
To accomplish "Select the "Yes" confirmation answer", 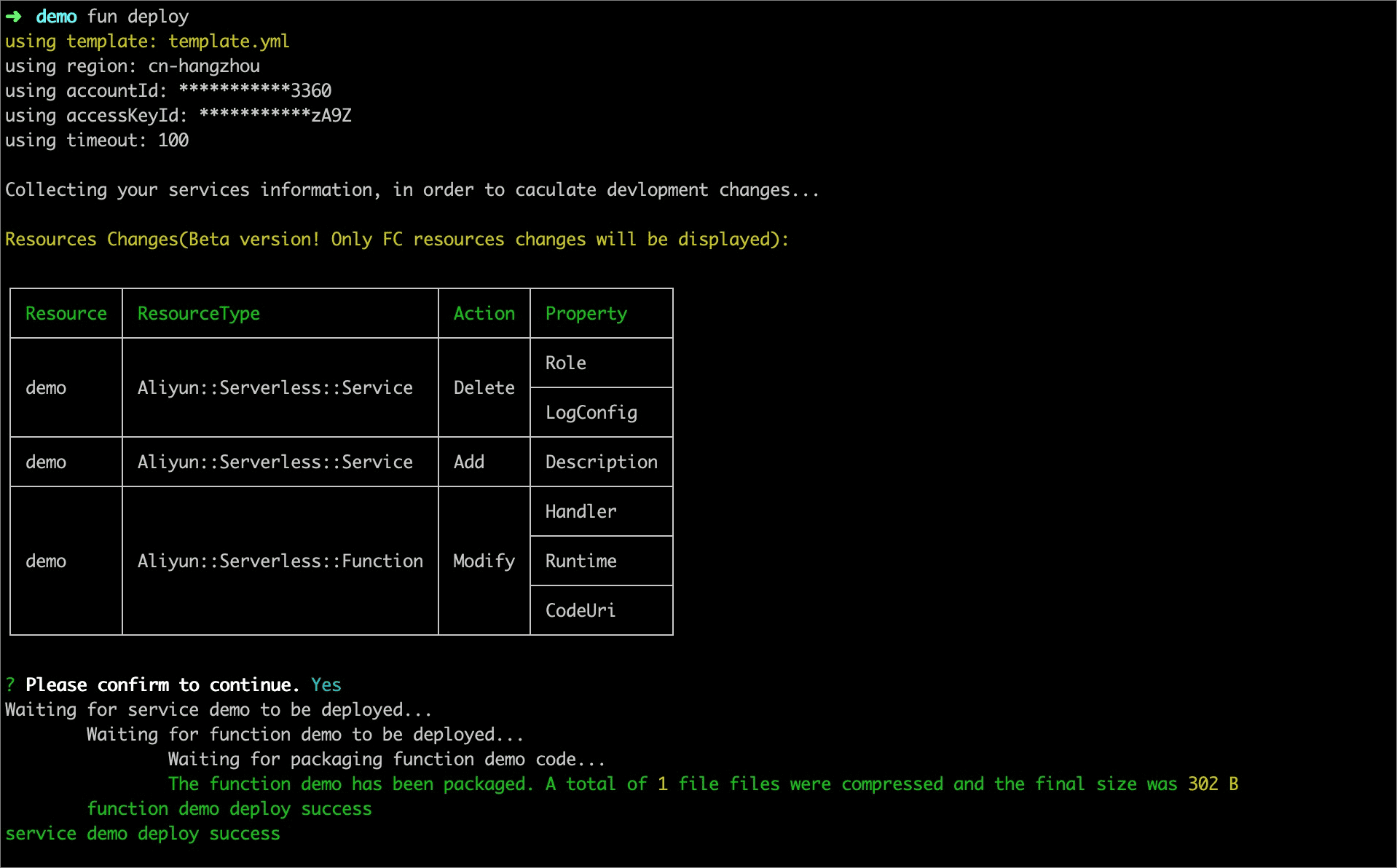I will pyautogui.click(x=326, y=685).
